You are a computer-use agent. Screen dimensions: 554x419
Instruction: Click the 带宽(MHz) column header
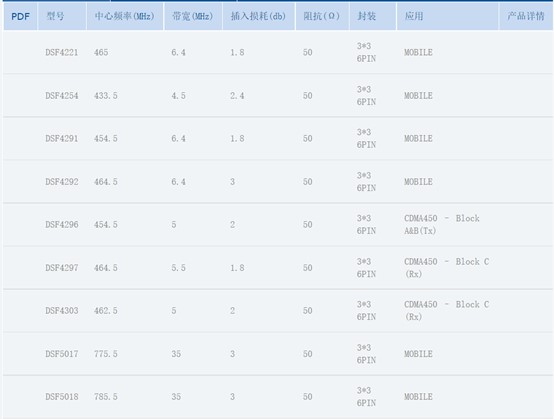(193, 16)
